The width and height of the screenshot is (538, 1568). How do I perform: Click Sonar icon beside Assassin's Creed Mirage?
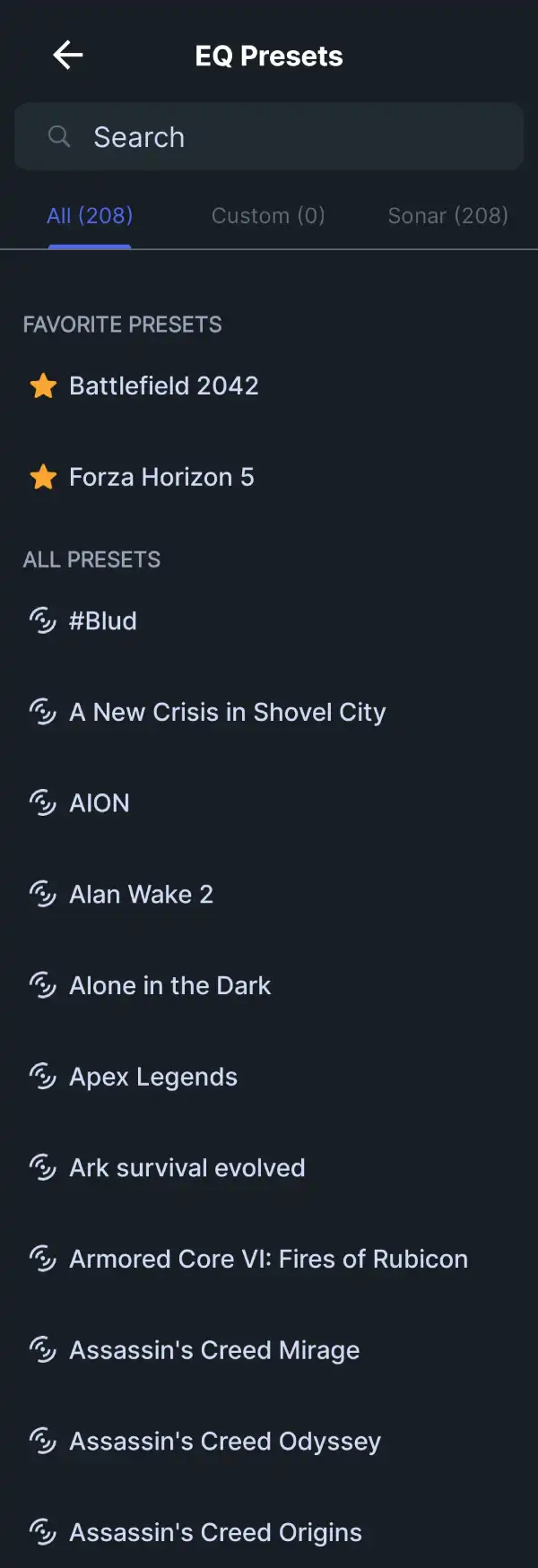(43, 1349)
